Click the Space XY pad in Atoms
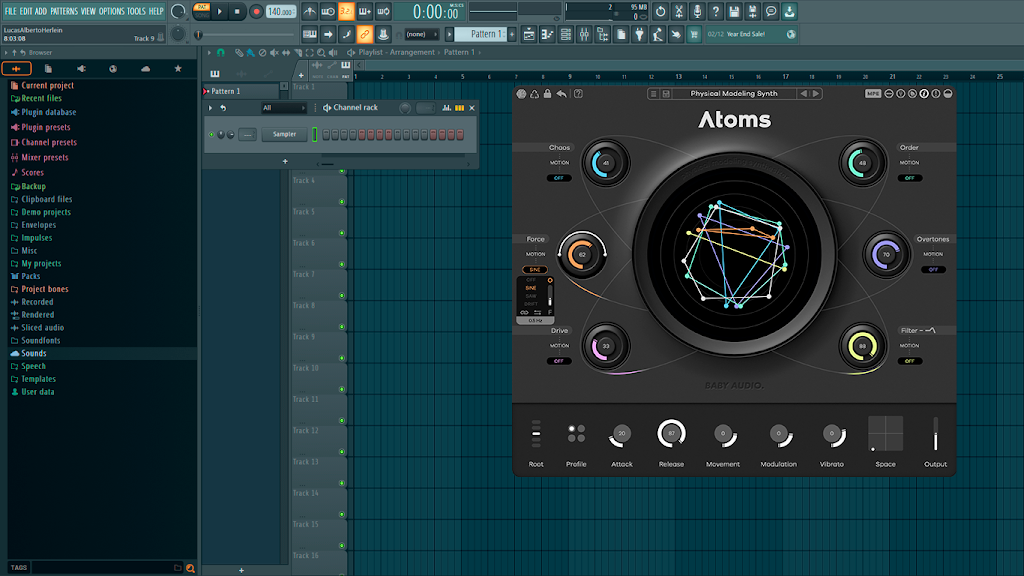Viewport: 1024px width, 576px height. click(886, 434)
